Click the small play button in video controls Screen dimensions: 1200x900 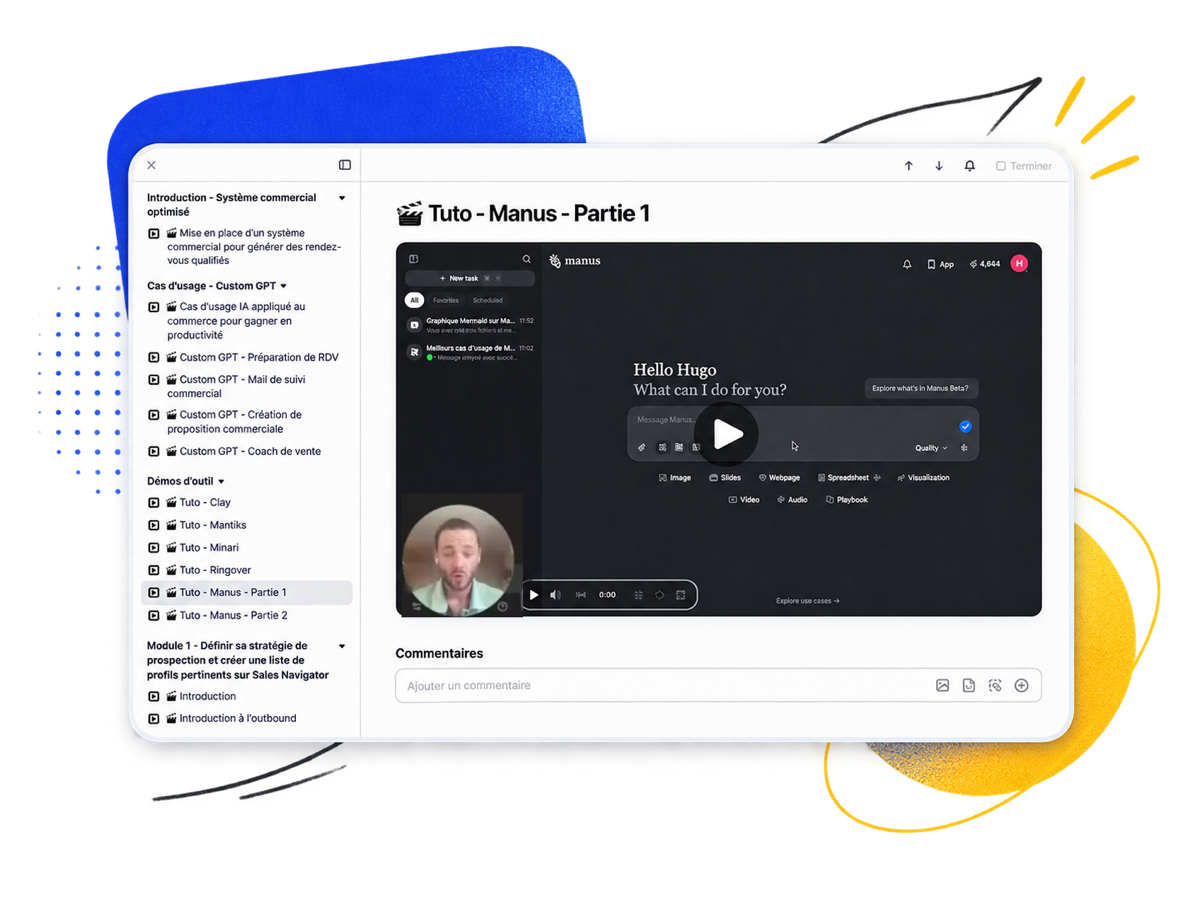[x=534, y=595]
